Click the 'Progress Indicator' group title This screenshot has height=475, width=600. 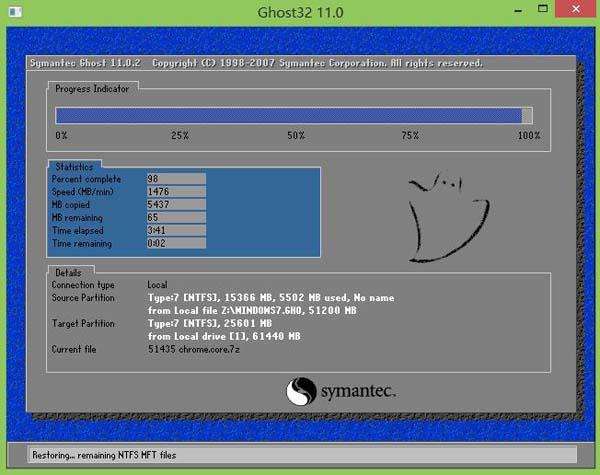click(x=92, y=89)
